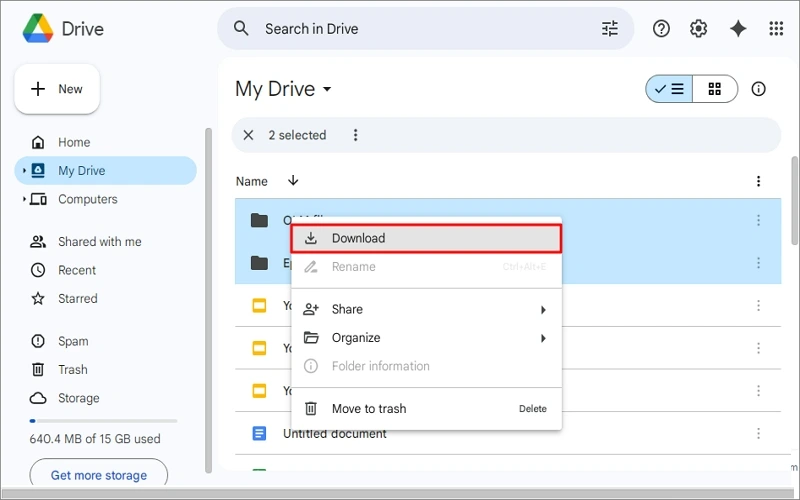
Task: Open the Gemini sparkle panel
Action: coord(738,29)
